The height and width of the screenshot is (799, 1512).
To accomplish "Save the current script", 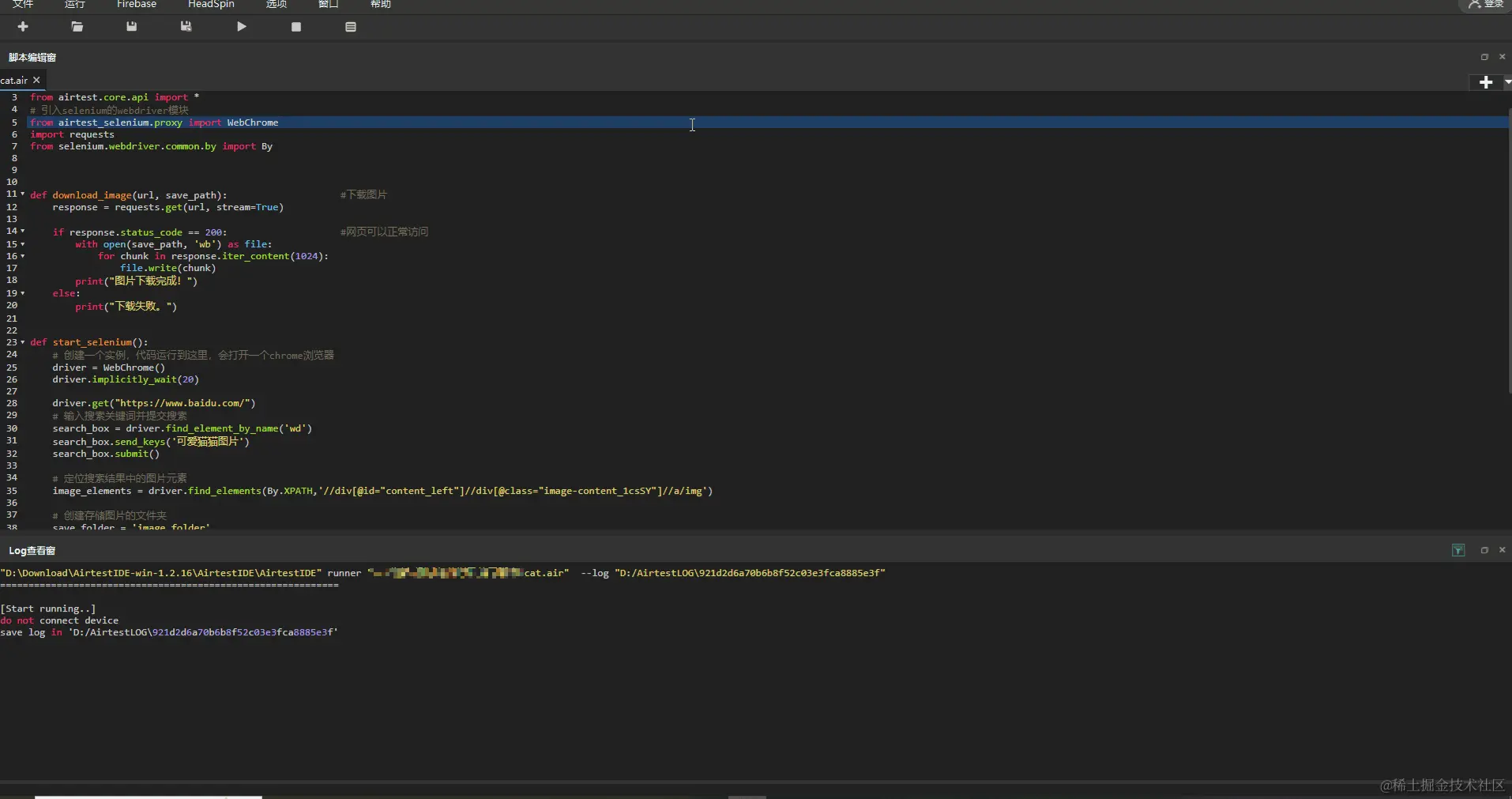I will tap(132, 27).
